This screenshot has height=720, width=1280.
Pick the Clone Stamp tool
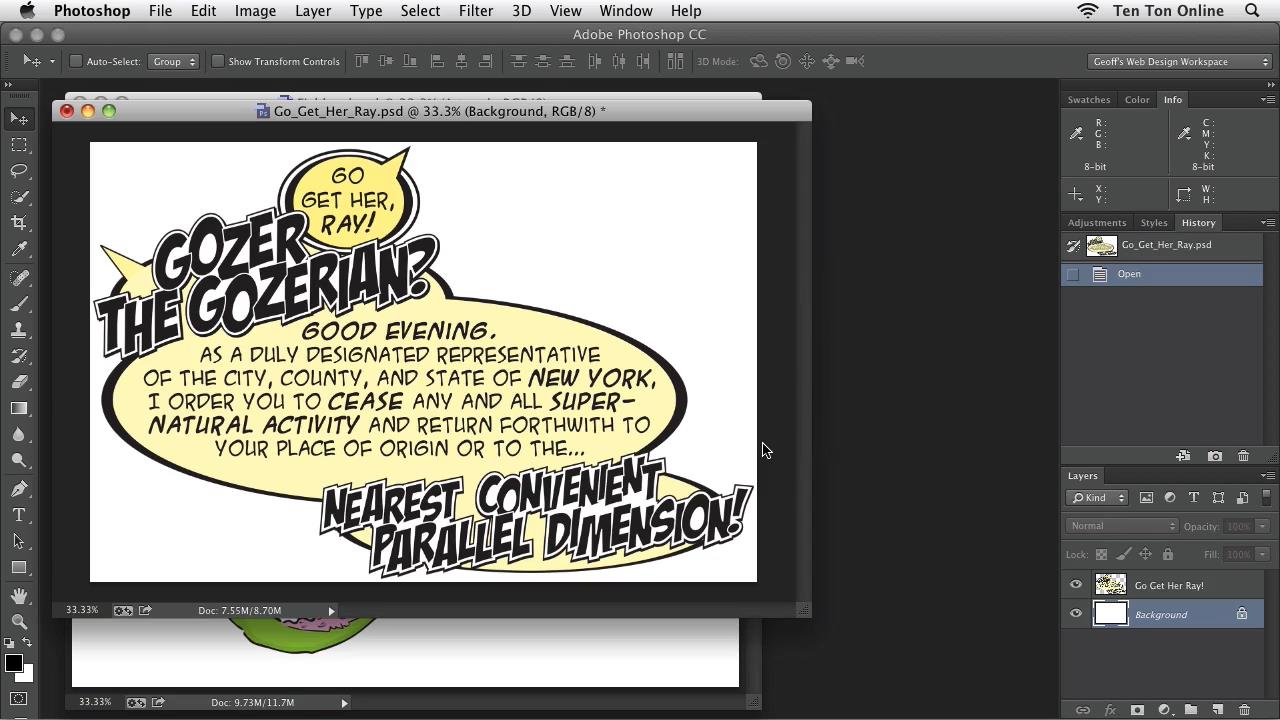pyautogui.click(x=19, y=330)
